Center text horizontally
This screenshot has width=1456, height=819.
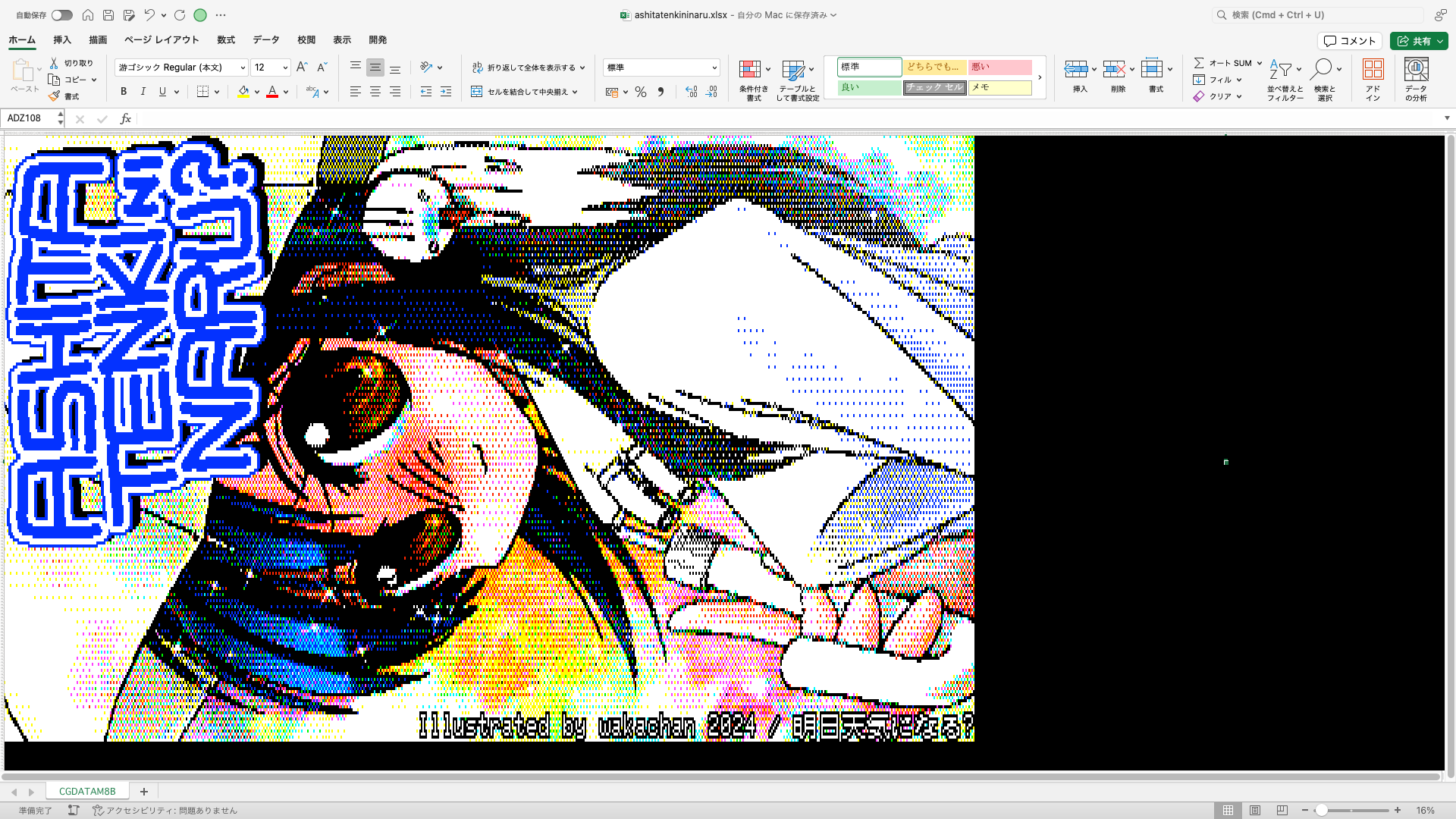point(375,92)
